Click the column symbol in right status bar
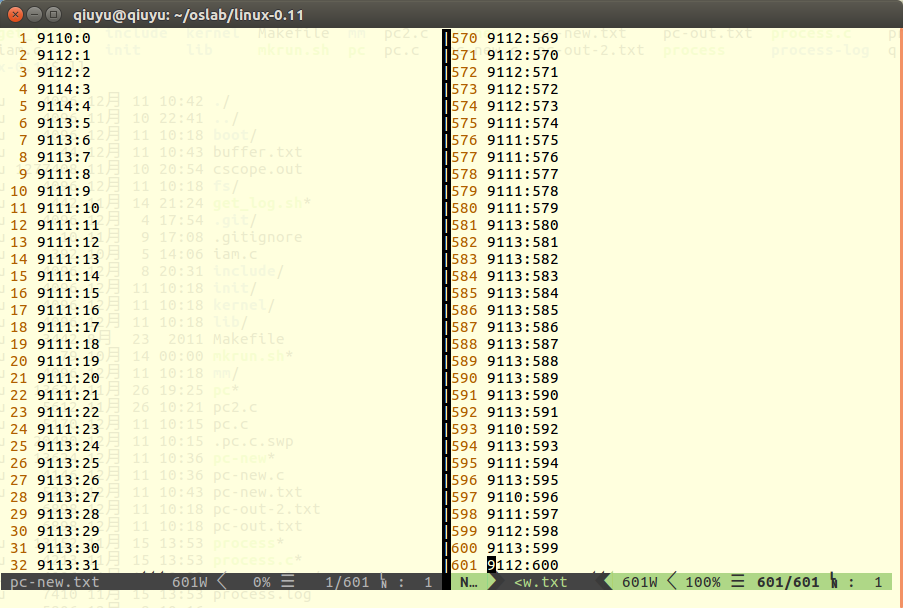The image size is (903, 608). (x=834, y=582)
